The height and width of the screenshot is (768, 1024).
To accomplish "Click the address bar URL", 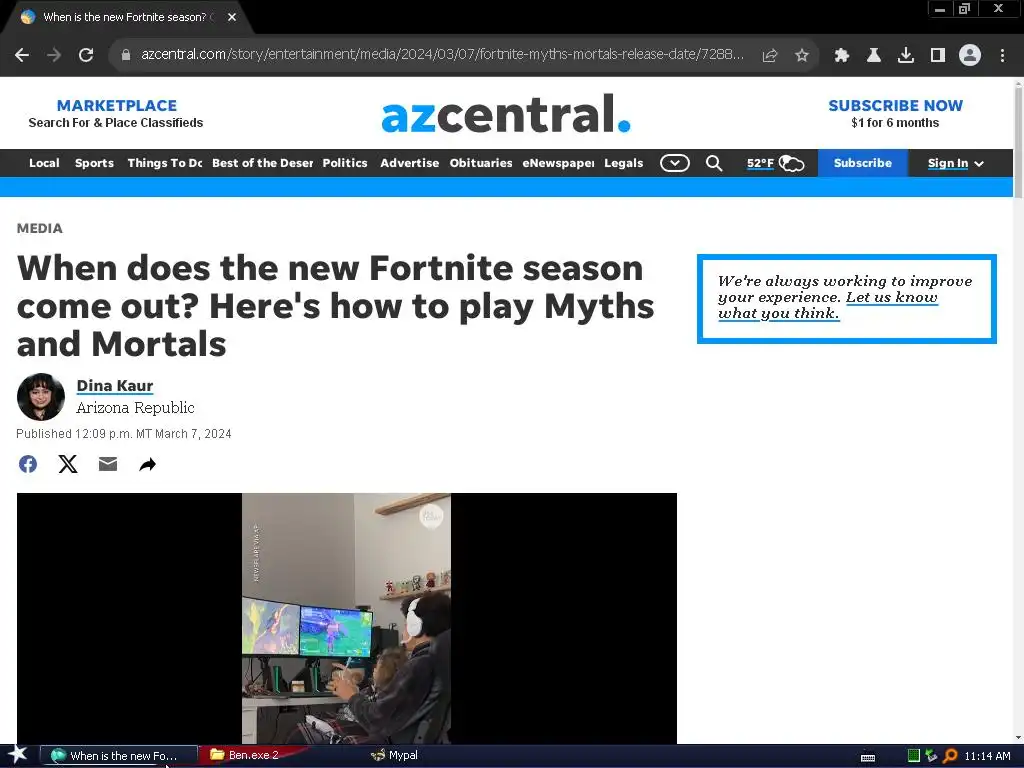I will (442, 54).
